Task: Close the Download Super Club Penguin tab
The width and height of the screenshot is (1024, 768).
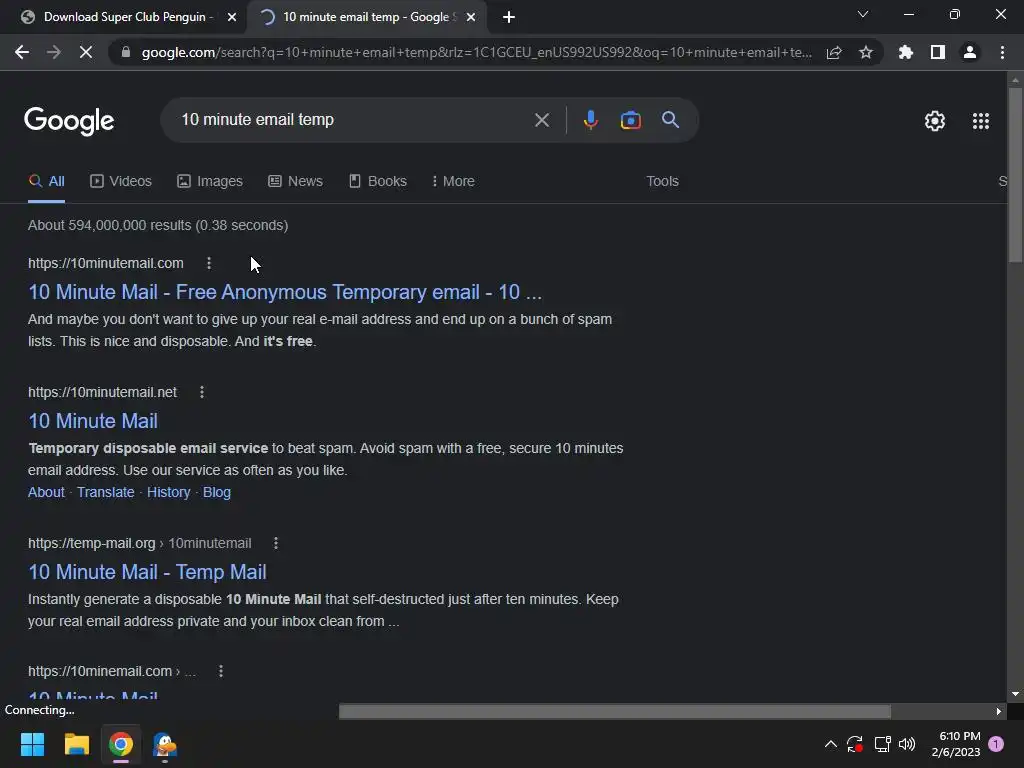Action: tap(232, 17)
